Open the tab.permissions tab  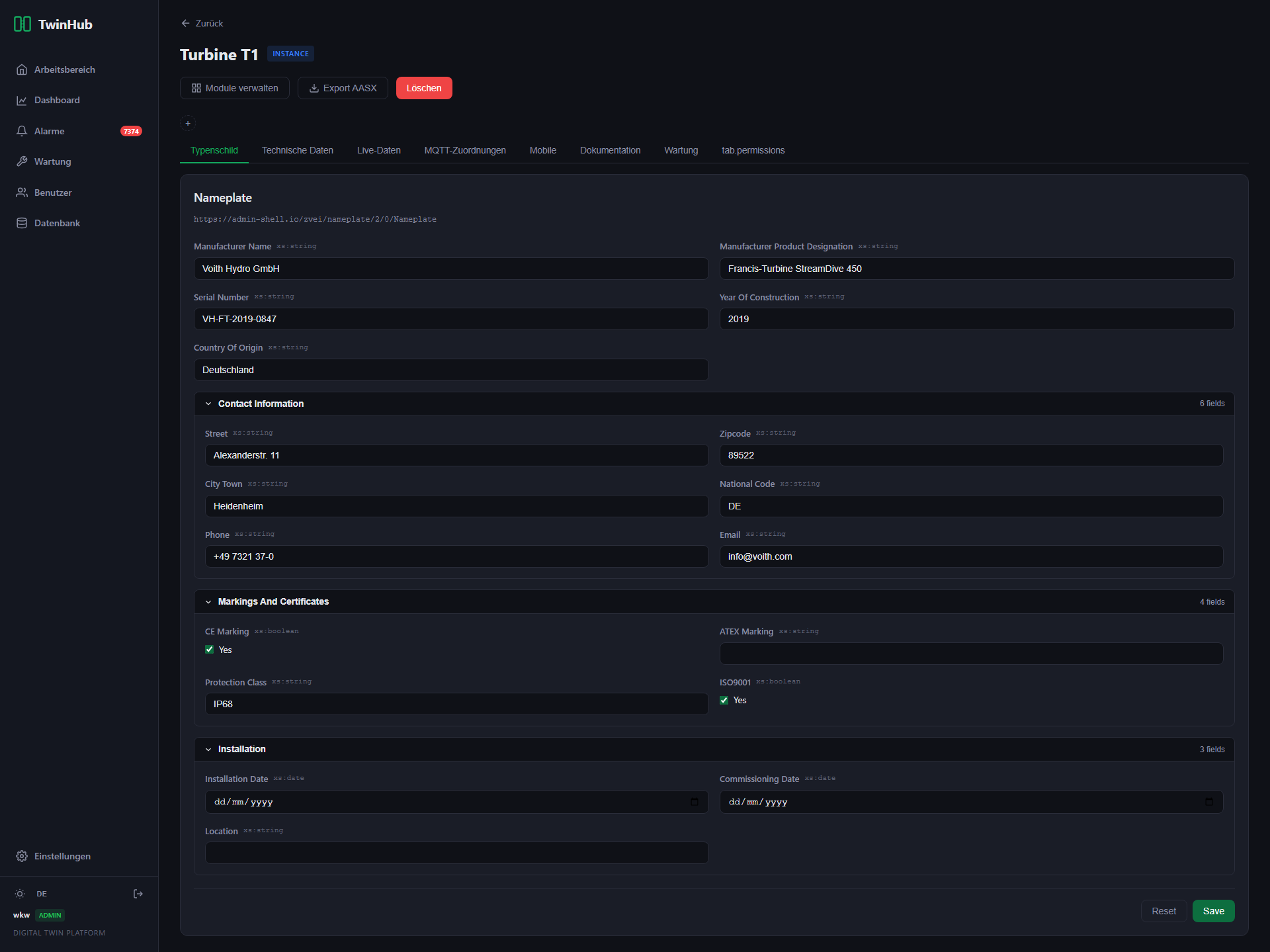pos(753,150)
